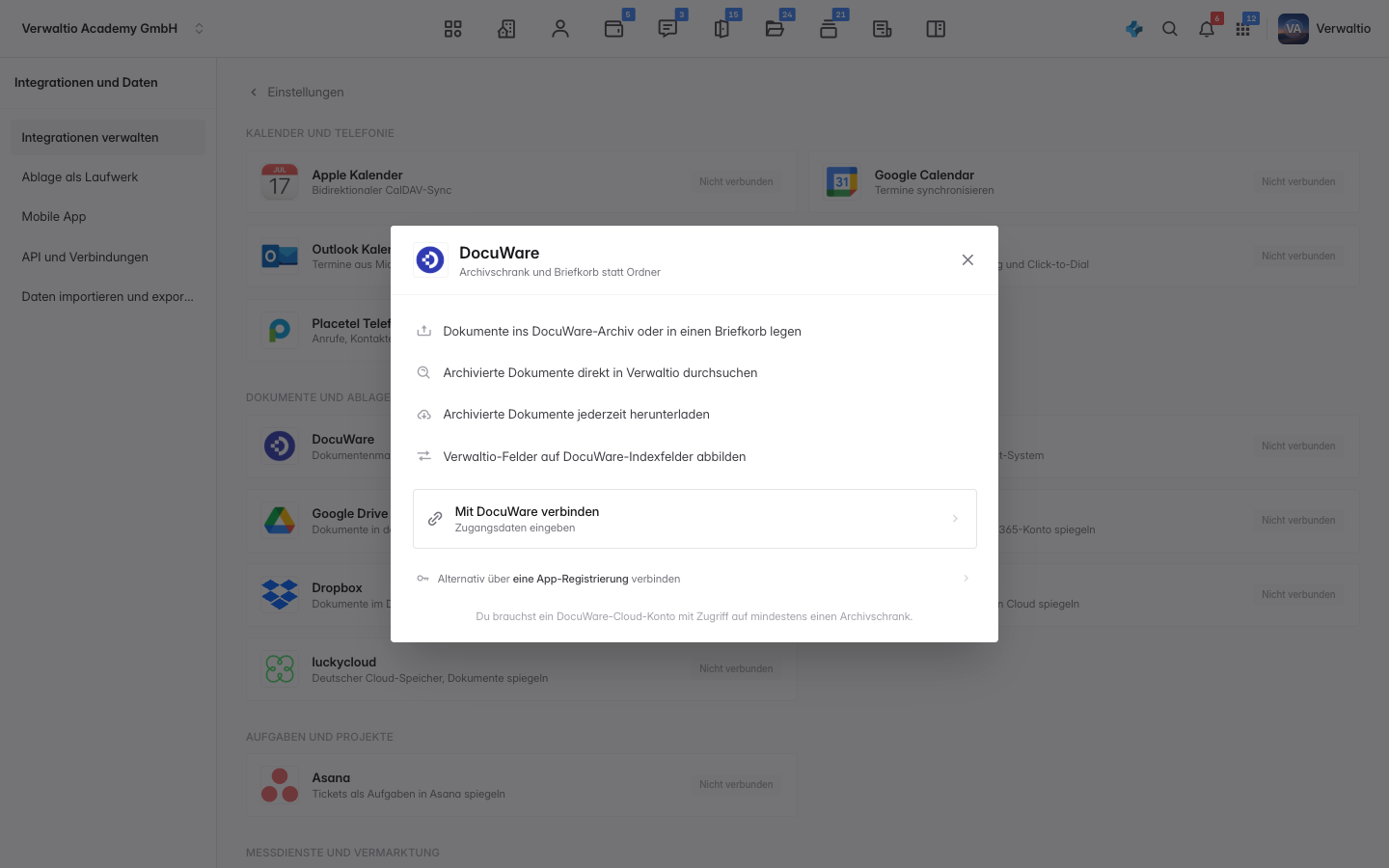This screenshot has width=1389, height=868.
Task: Open the folder icon with badge 24
Action: pos(775,29)
